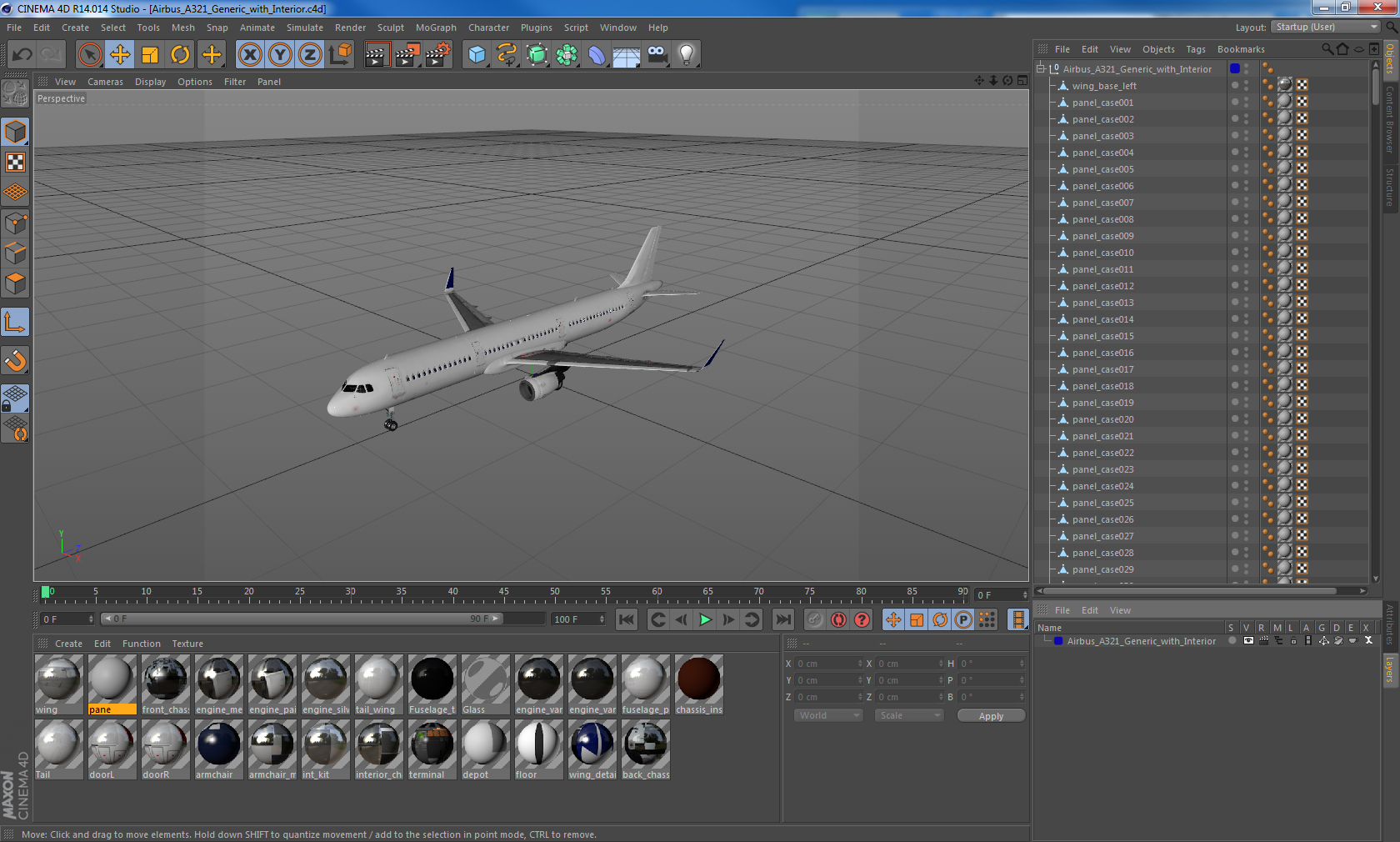Open the Edit Render Settings icon

[x=437, y=55]
